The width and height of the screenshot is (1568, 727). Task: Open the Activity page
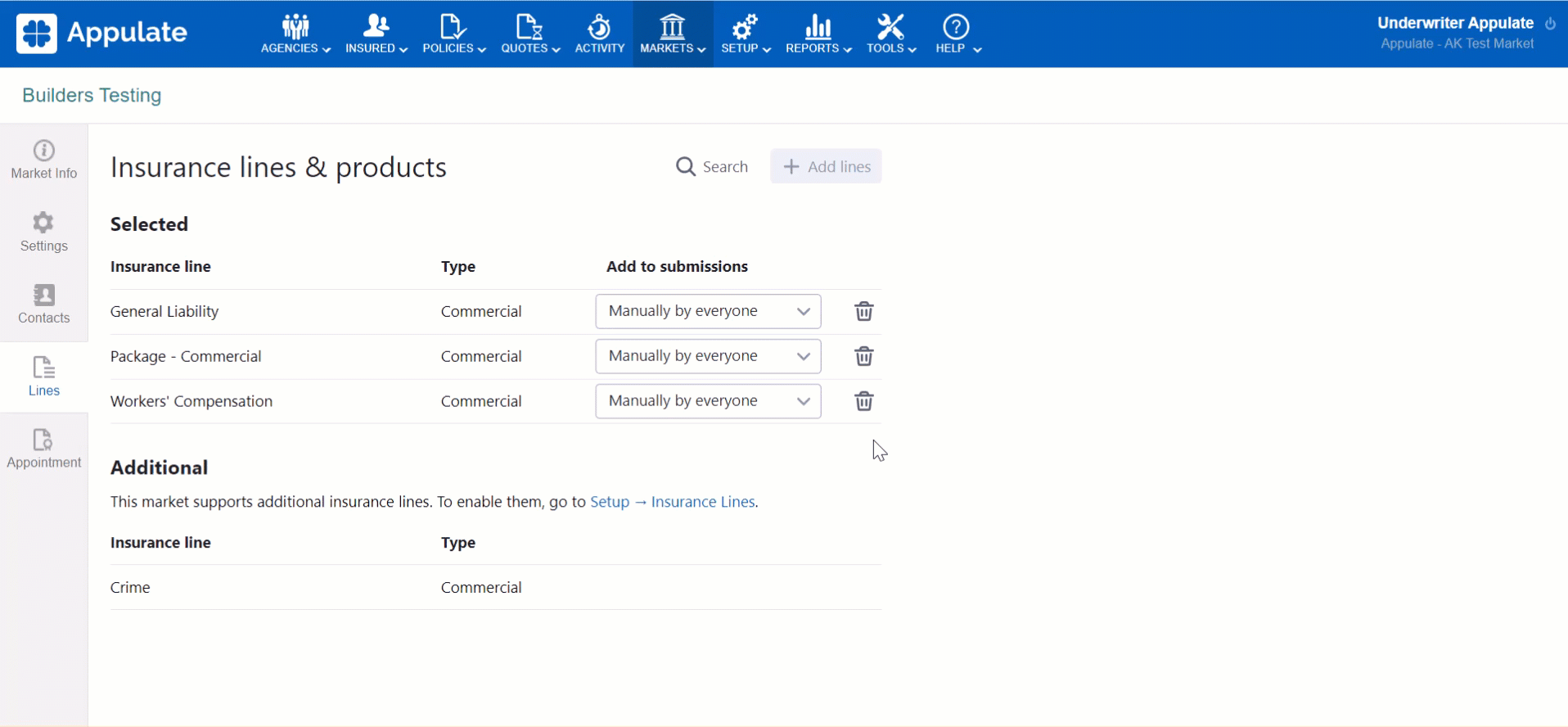point(599,34)
